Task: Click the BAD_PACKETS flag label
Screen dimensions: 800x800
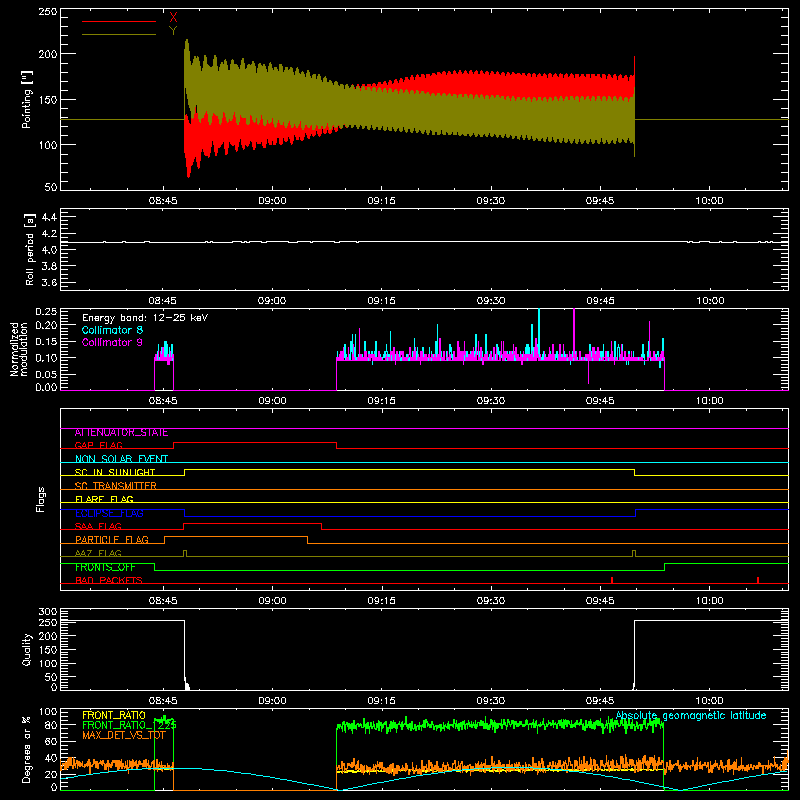Action: tap(109, 580)
